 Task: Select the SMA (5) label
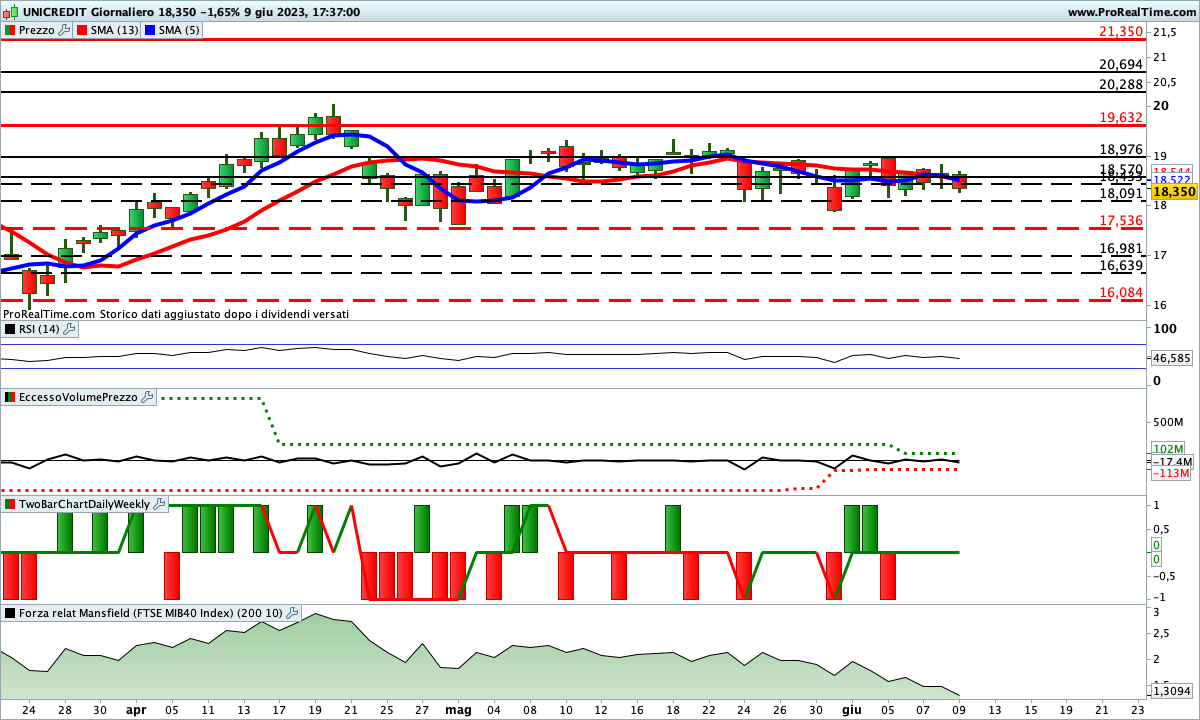click(180, 30)
